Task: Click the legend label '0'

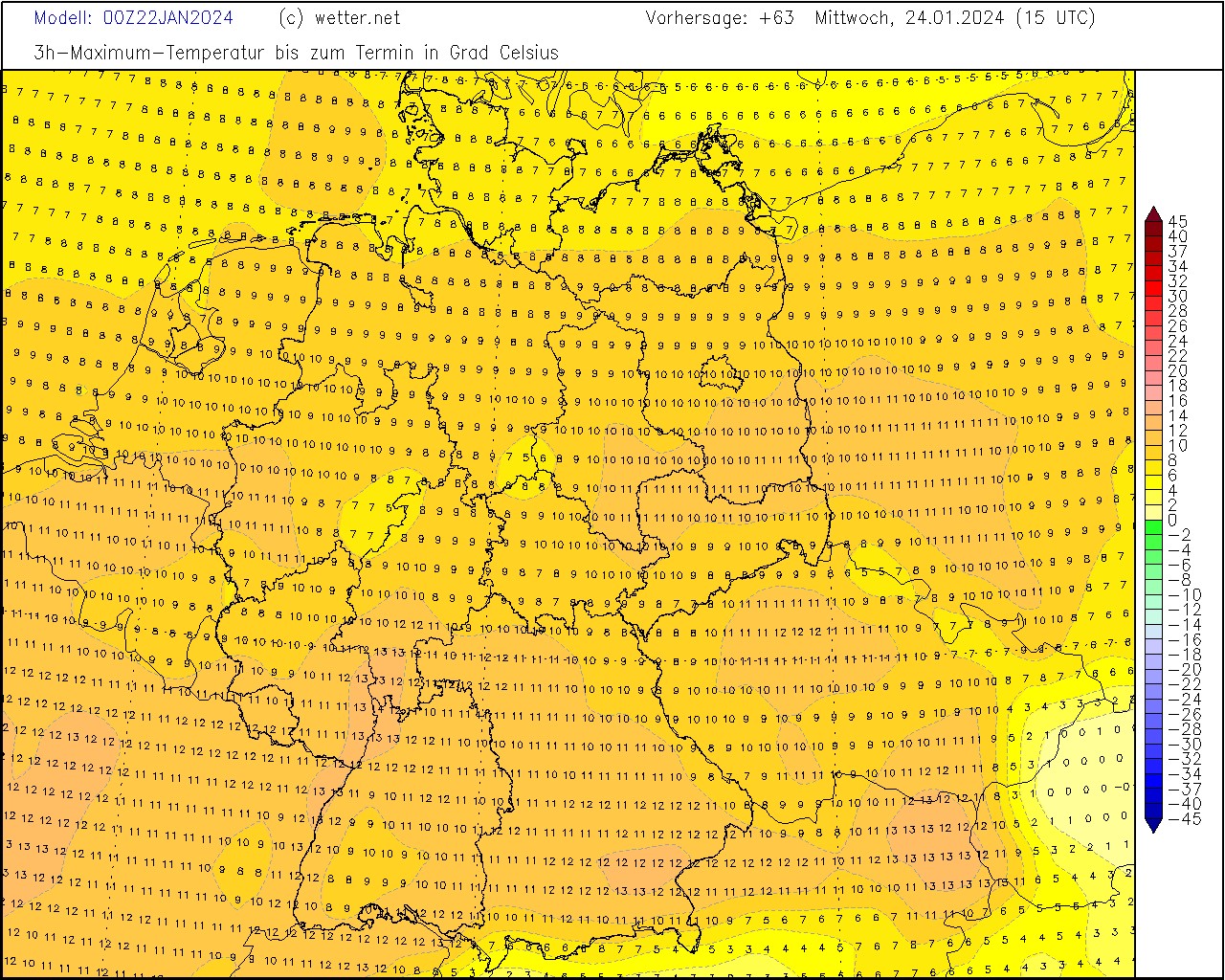Action: pos(1172,521)
